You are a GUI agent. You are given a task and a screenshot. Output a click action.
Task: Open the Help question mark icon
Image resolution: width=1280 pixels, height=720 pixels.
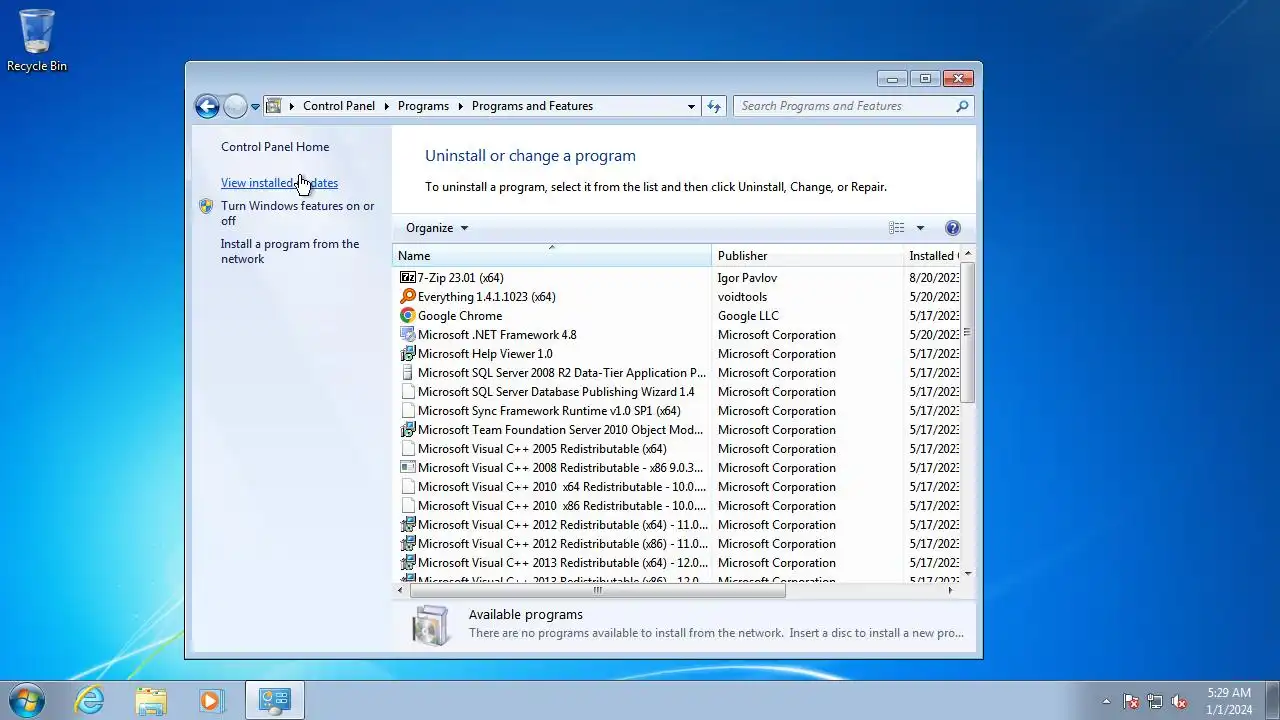pos(952,228)
